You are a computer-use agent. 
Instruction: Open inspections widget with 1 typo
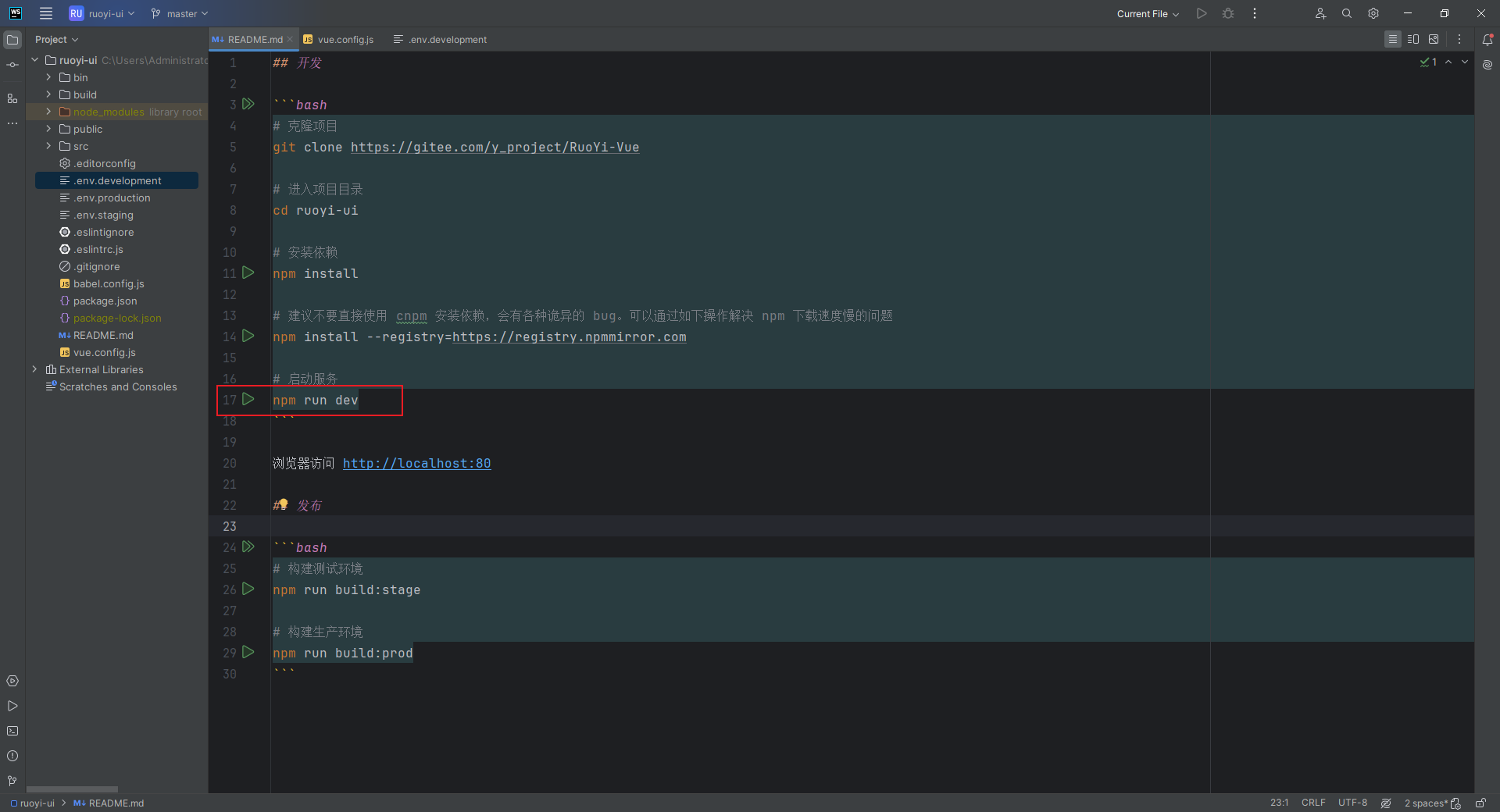tap(1428, 62)
